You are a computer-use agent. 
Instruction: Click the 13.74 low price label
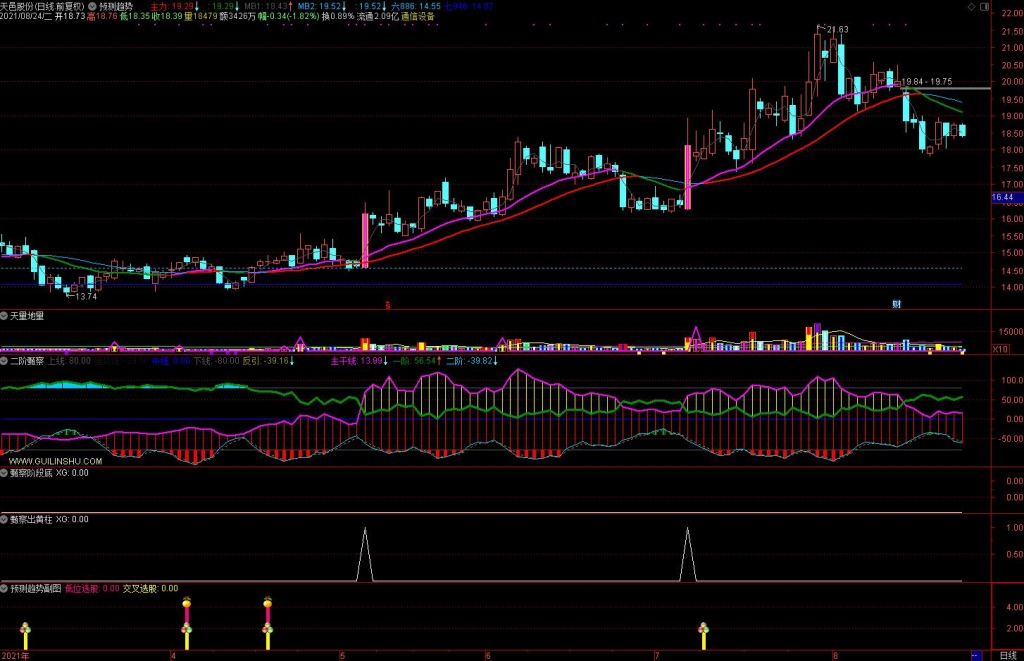tap(86, 297)
